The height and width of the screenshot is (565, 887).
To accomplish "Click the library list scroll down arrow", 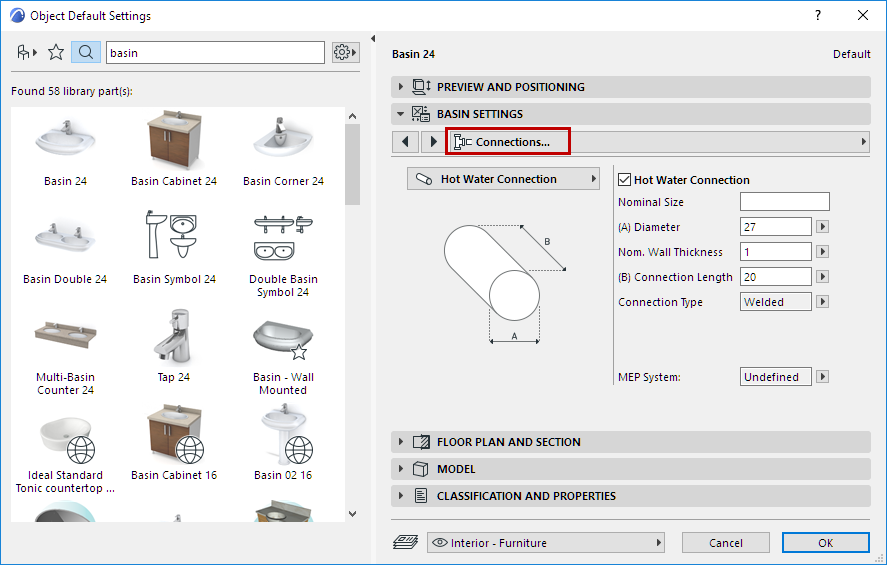I will pos(352,514).
